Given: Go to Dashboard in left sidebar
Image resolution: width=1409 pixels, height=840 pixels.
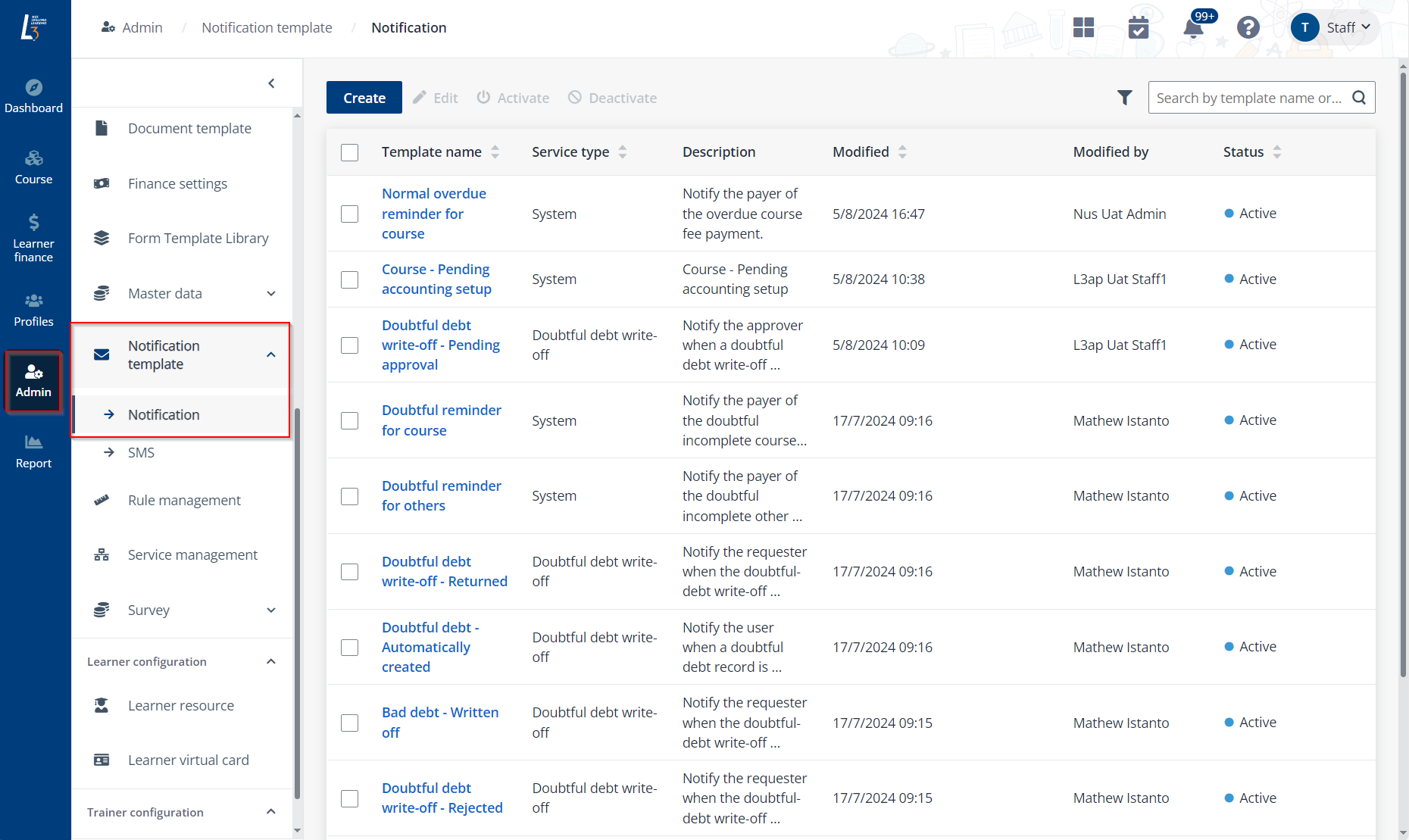Looking at the screenshot, I should click(x=34, y=96).
